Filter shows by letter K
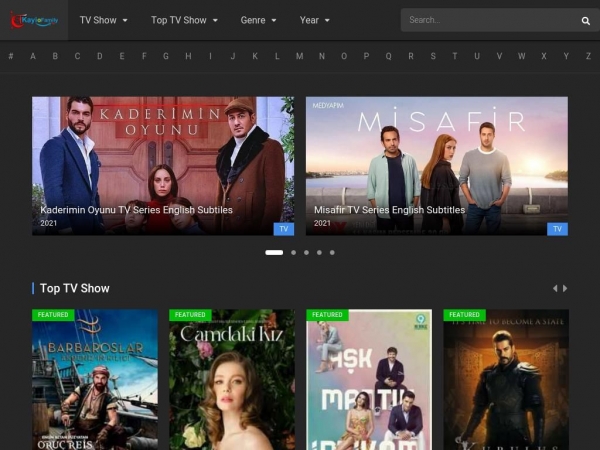The width and height of the screenshot is (600, 450). 255,56
